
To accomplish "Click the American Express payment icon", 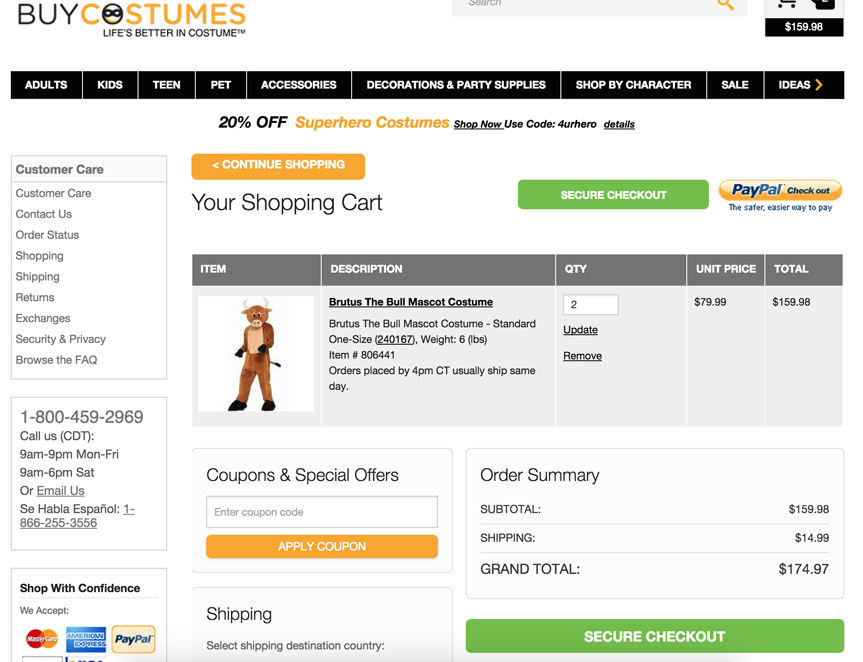I will tap(85, 640).
